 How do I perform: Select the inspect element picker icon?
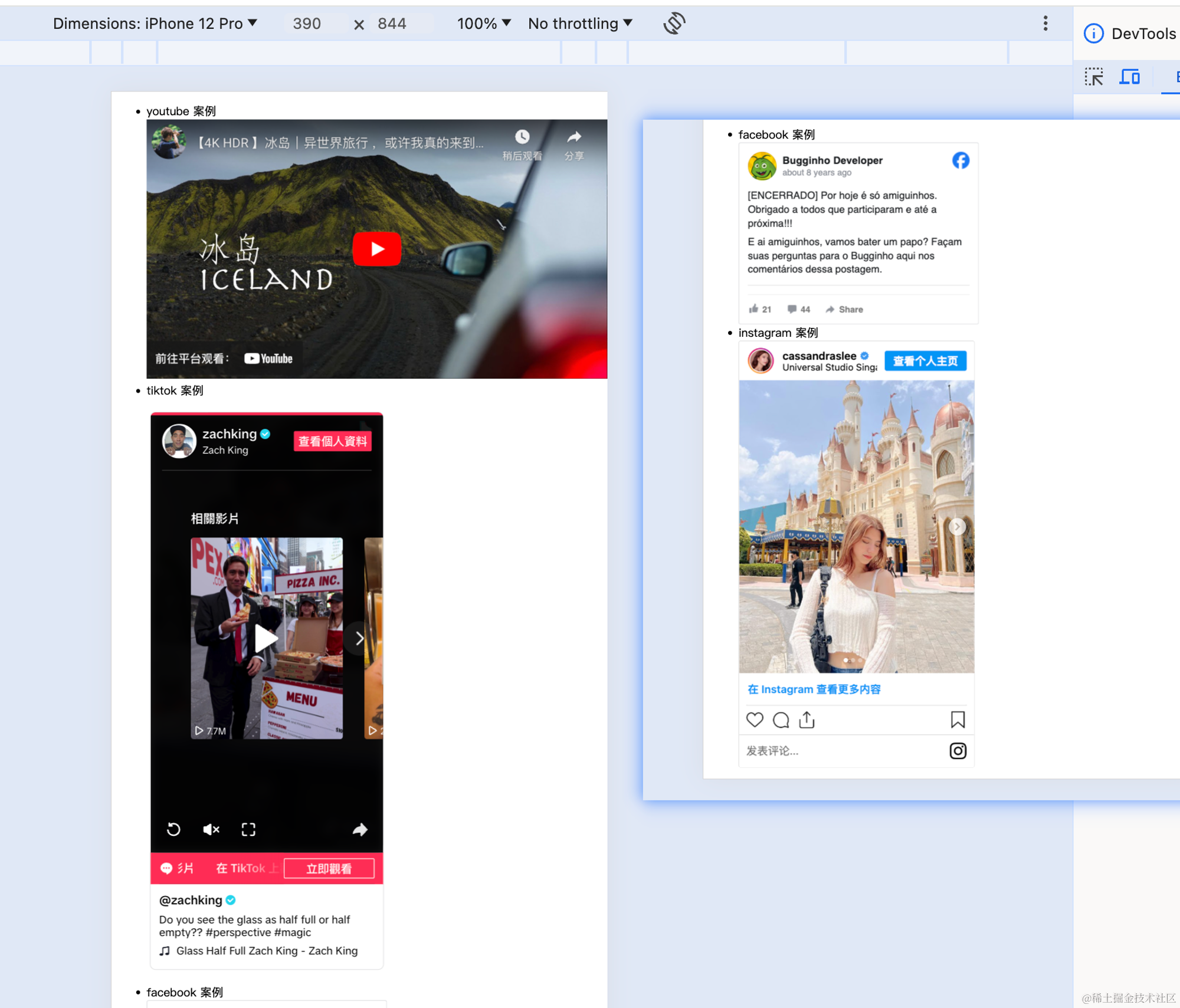tap(1093, 77)
